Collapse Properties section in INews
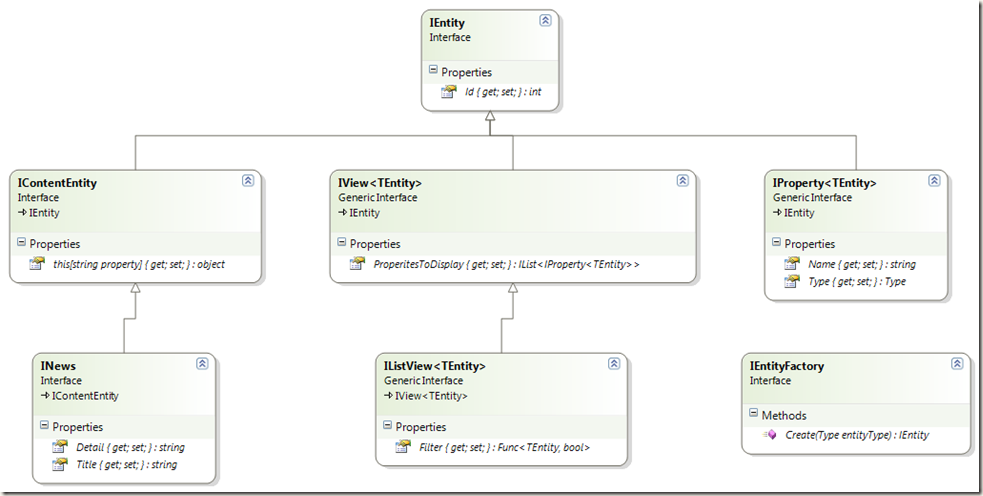The height and width of the screenshot is (496, 983). 44,425
